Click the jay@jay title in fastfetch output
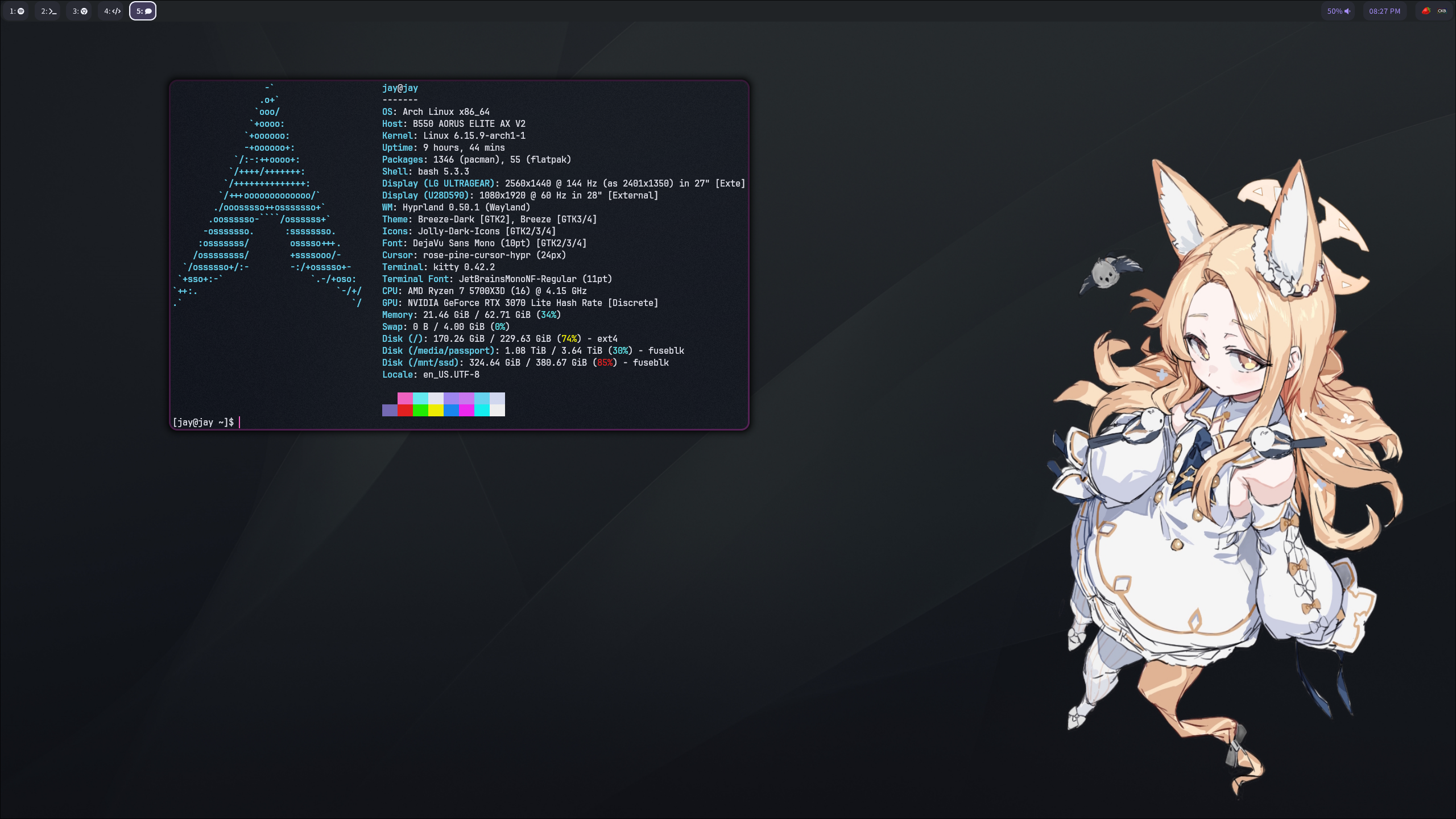Screen dimensions: 1456x819 (400, 88)
